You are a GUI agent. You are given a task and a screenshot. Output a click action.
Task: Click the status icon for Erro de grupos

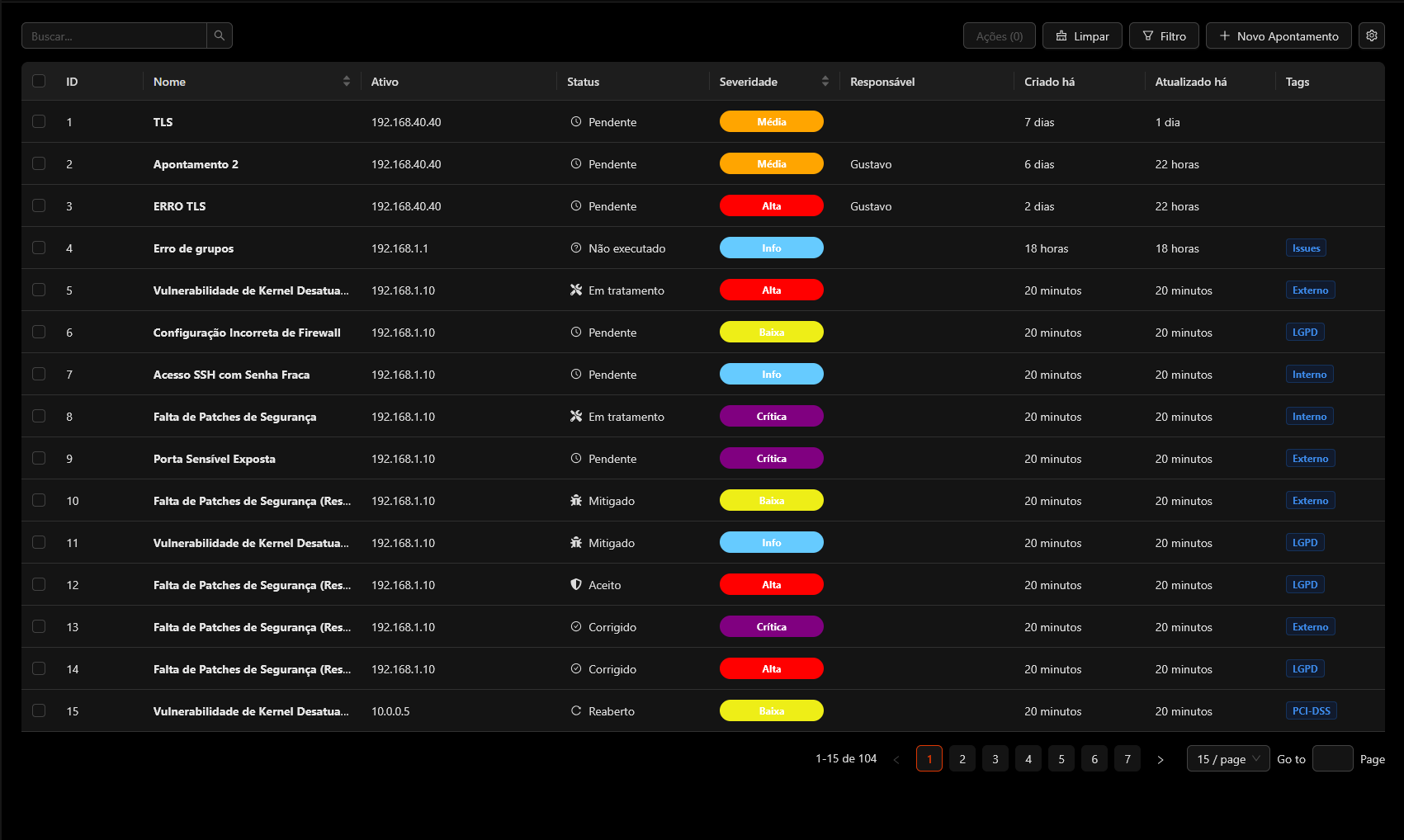576,248
